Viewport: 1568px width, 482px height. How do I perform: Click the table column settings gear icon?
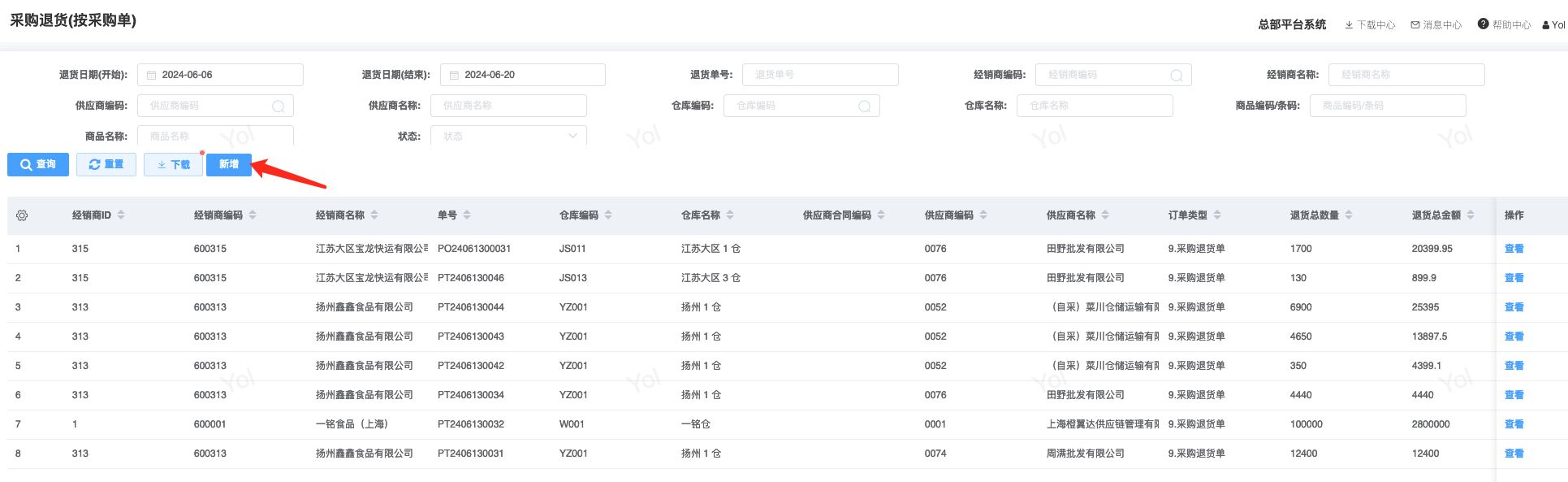click(x=22, y=215)
